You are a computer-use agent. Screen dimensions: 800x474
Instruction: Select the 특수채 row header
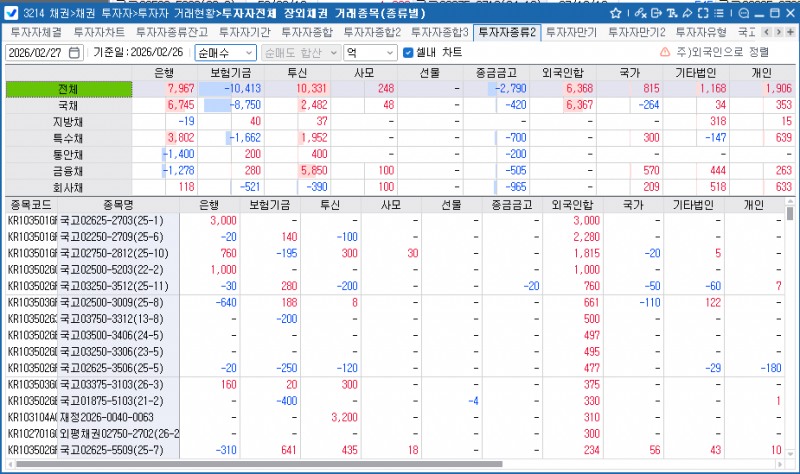click(68, 138)
